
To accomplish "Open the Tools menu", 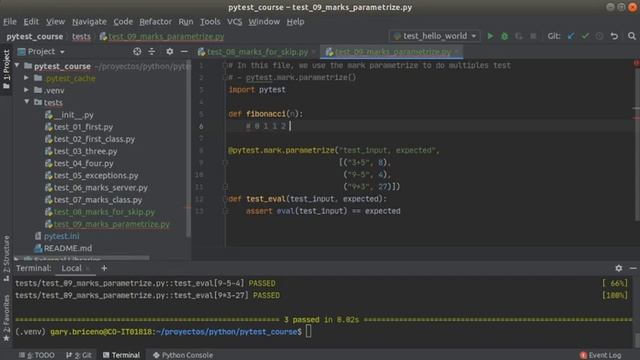I will [210, 22].
